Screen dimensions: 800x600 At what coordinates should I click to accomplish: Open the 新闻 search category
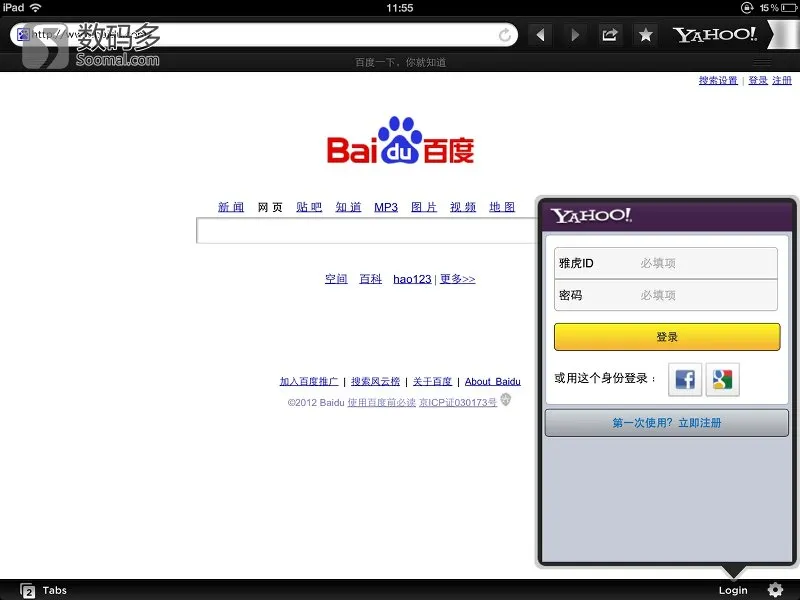point(231,207)
